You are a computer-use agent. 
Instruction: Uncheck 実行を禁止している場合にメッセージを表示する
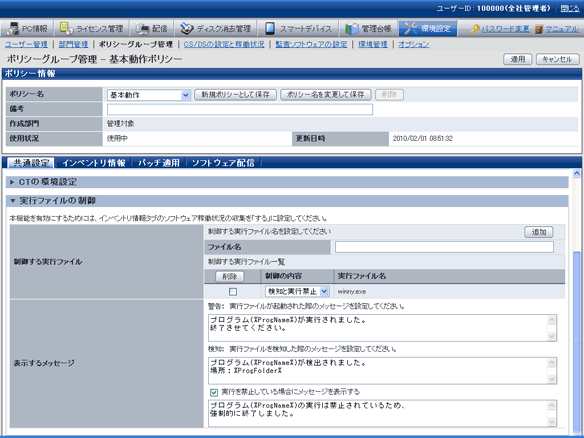tap(214, 392)
